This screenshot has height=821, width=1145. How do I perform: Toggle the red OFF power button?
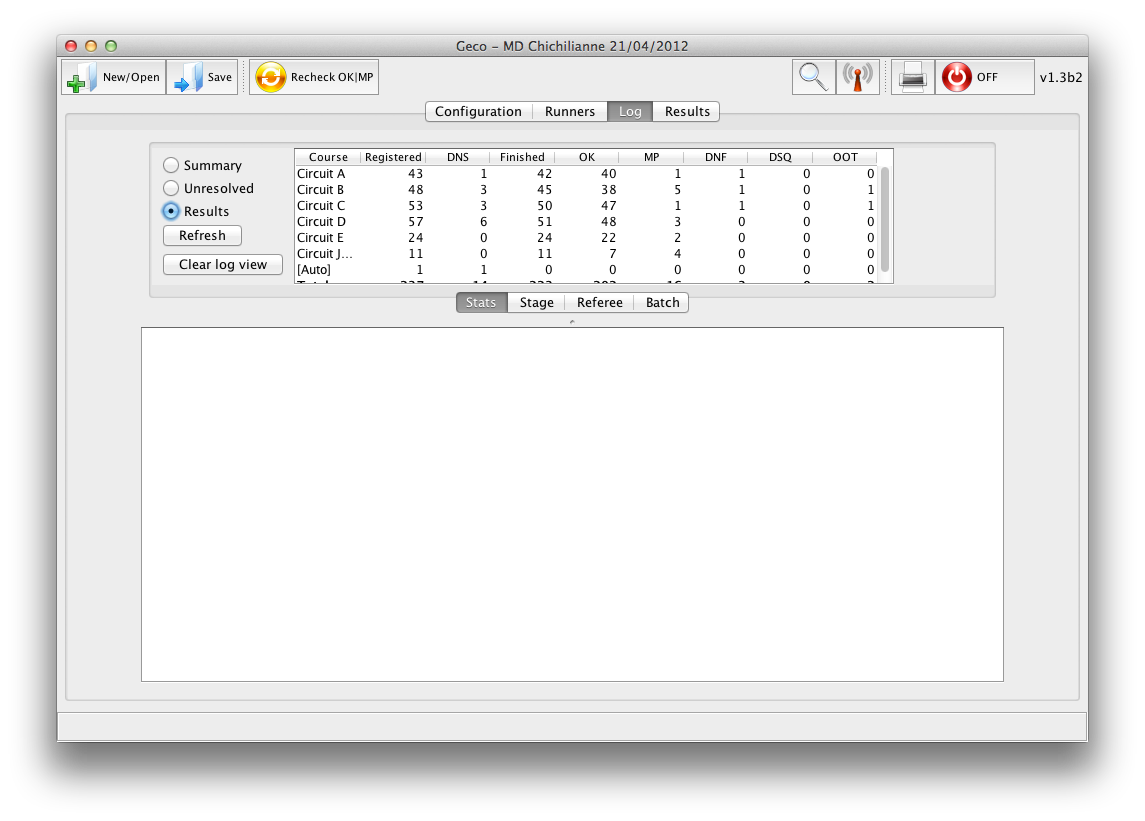[984, 77]
